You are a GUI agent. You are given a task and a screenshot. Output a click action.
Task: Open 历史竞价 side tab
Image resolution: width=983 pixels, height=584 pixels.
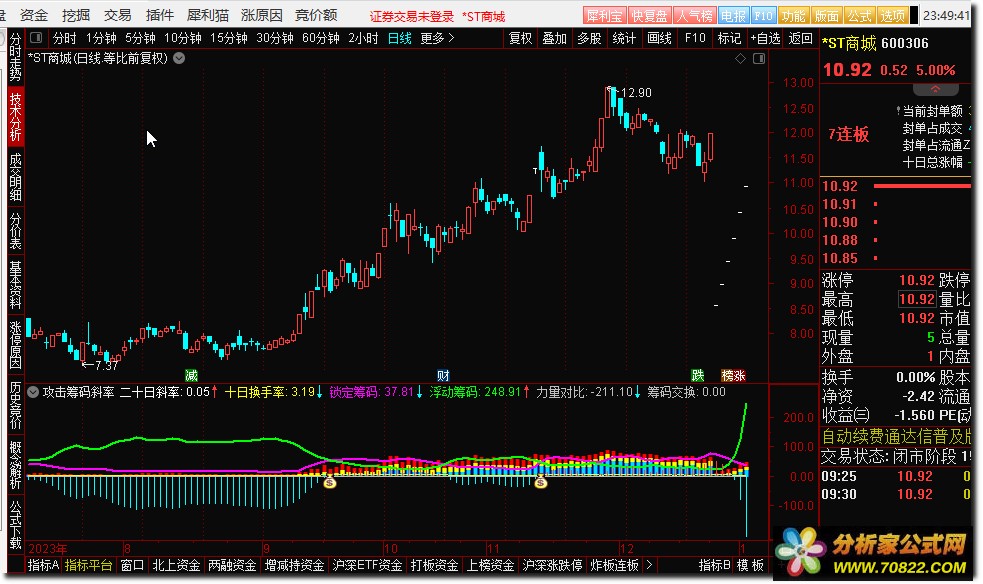(15, 406)
